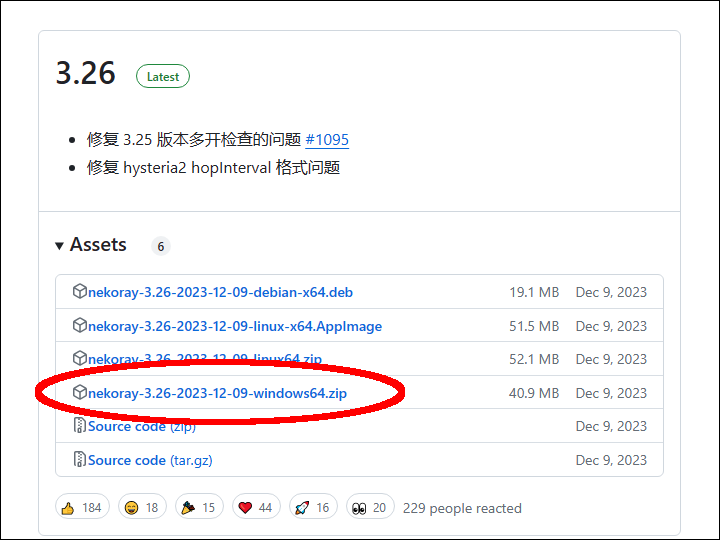Click the 3.26 release title
Screen dimensions: 720x540
pos(85,73)
